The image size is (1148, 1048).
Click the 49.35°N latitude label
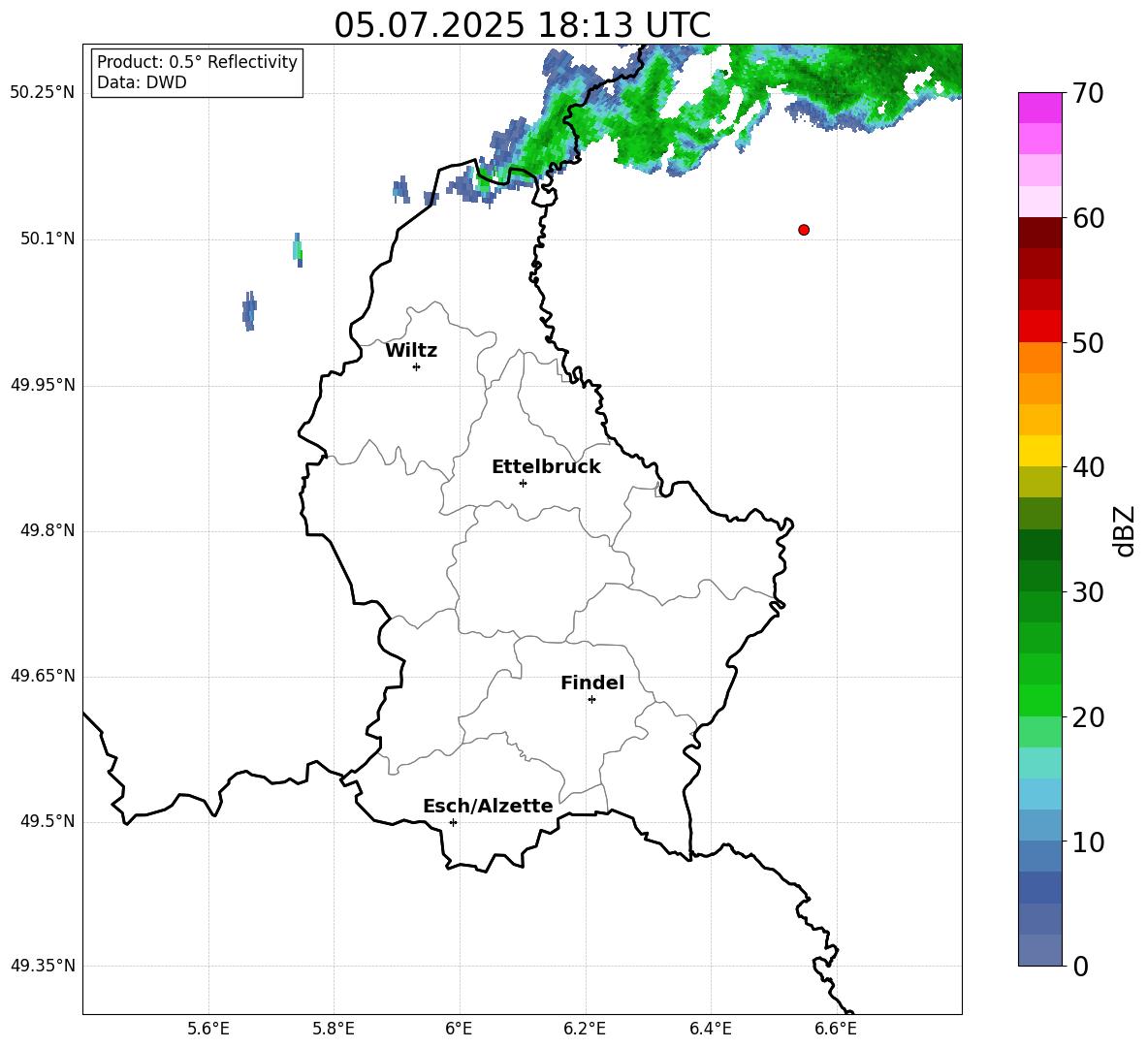(43, 966)
